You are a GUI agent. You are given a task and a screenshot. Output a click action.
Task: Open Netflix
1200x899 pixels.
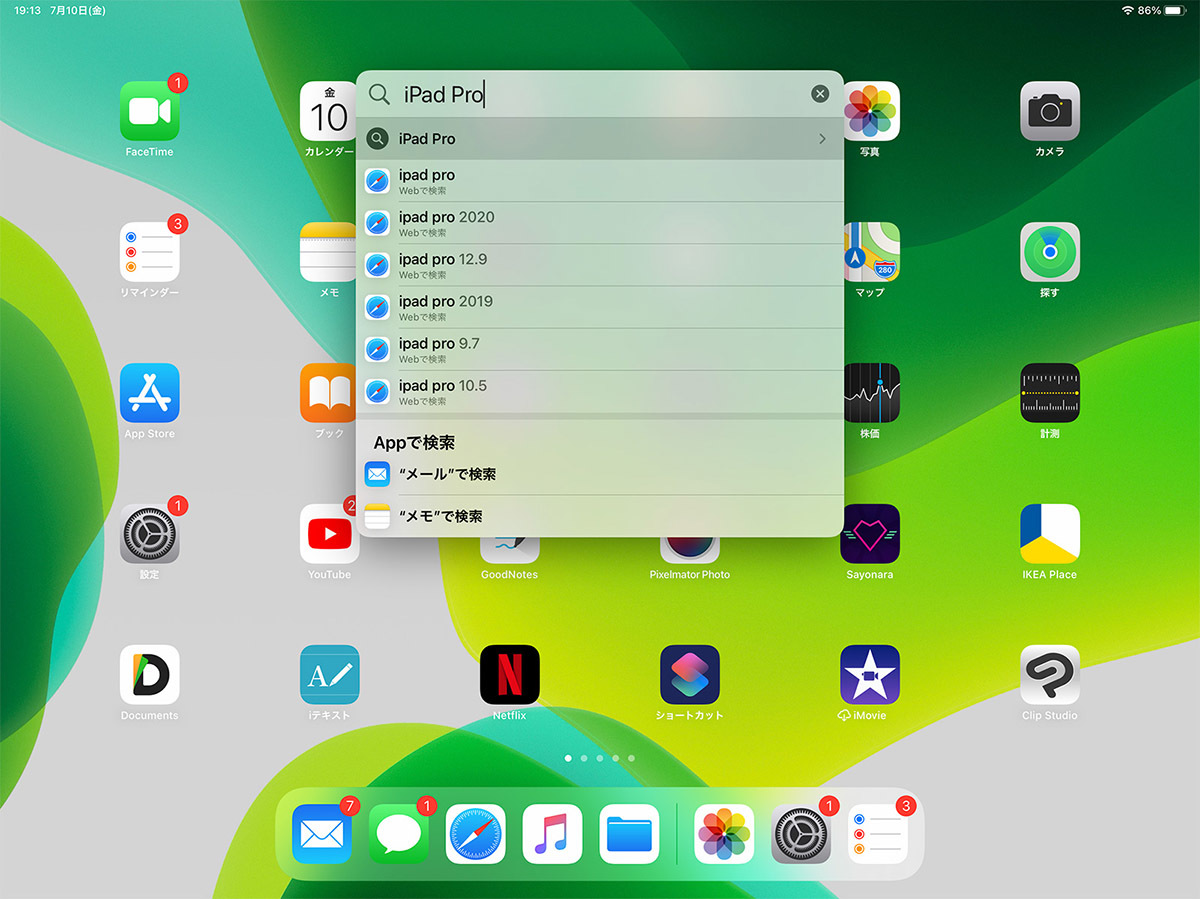(509, 675)
